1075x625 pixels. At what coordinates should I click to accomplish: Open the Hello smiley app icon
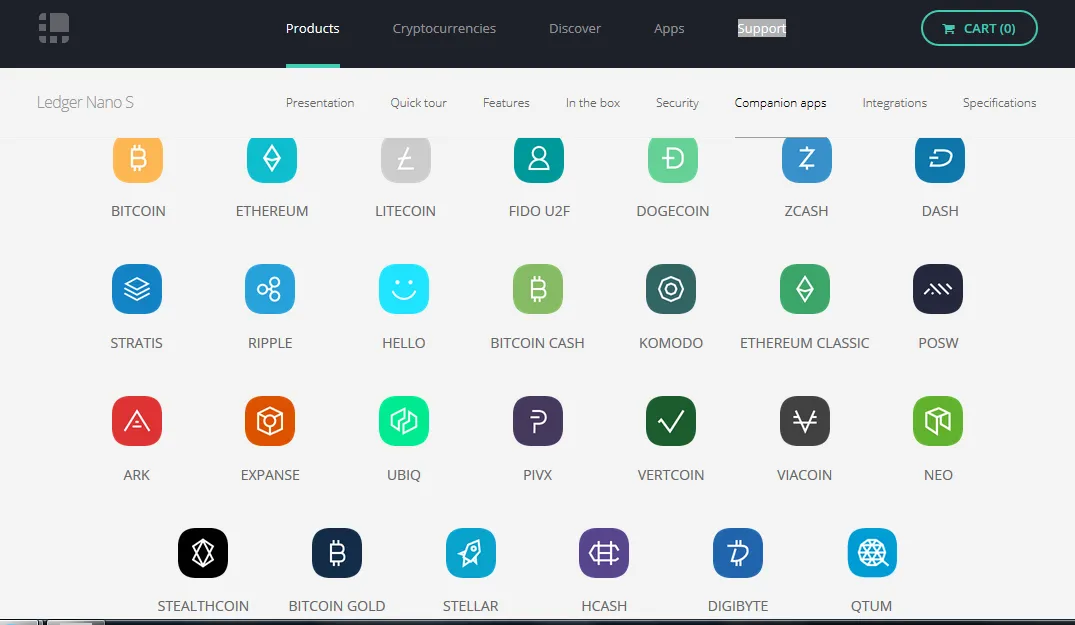[x=404, y=289]
